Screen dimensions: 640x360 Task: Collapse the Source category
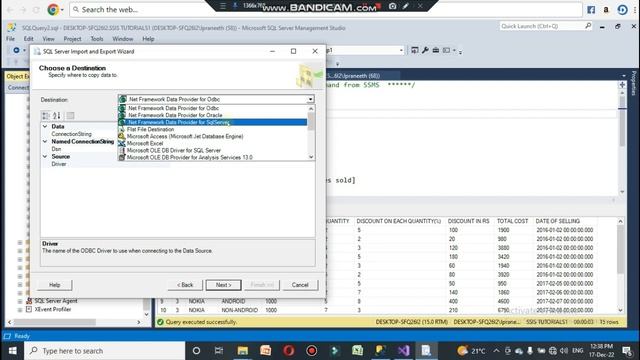point(45,157)
